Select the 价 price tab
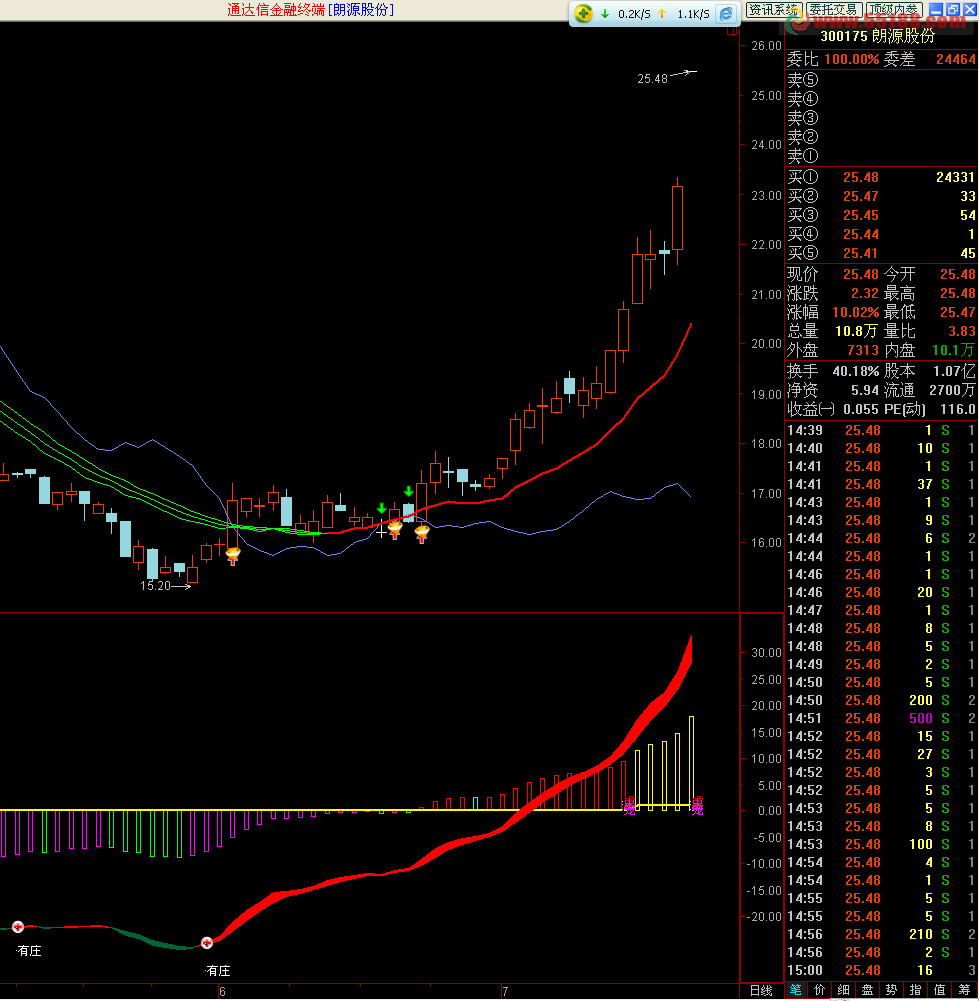The height and width of the screenshot is (1001, 979). coord(819,990)
